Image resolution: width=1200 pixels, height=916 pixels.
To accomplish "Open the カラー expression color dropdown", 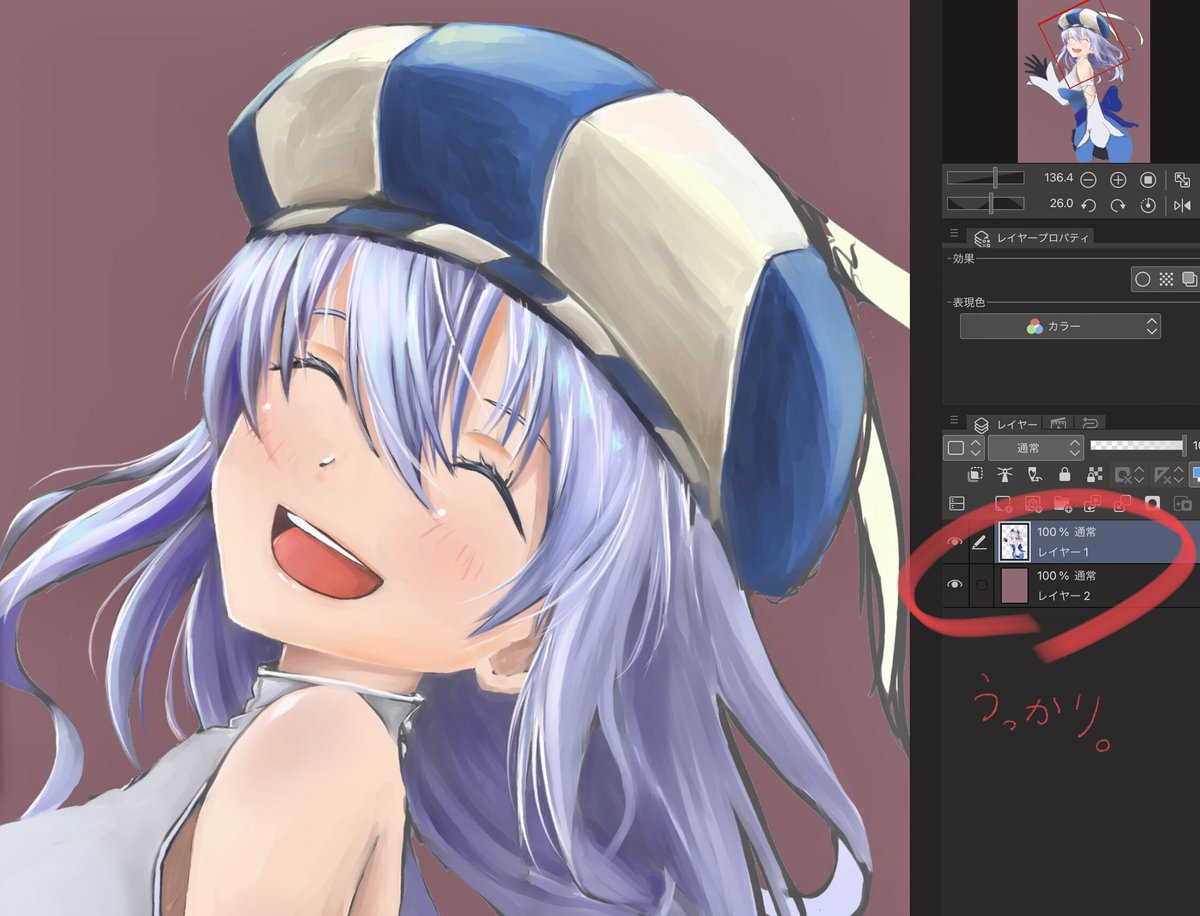I will pos(1060,326).
